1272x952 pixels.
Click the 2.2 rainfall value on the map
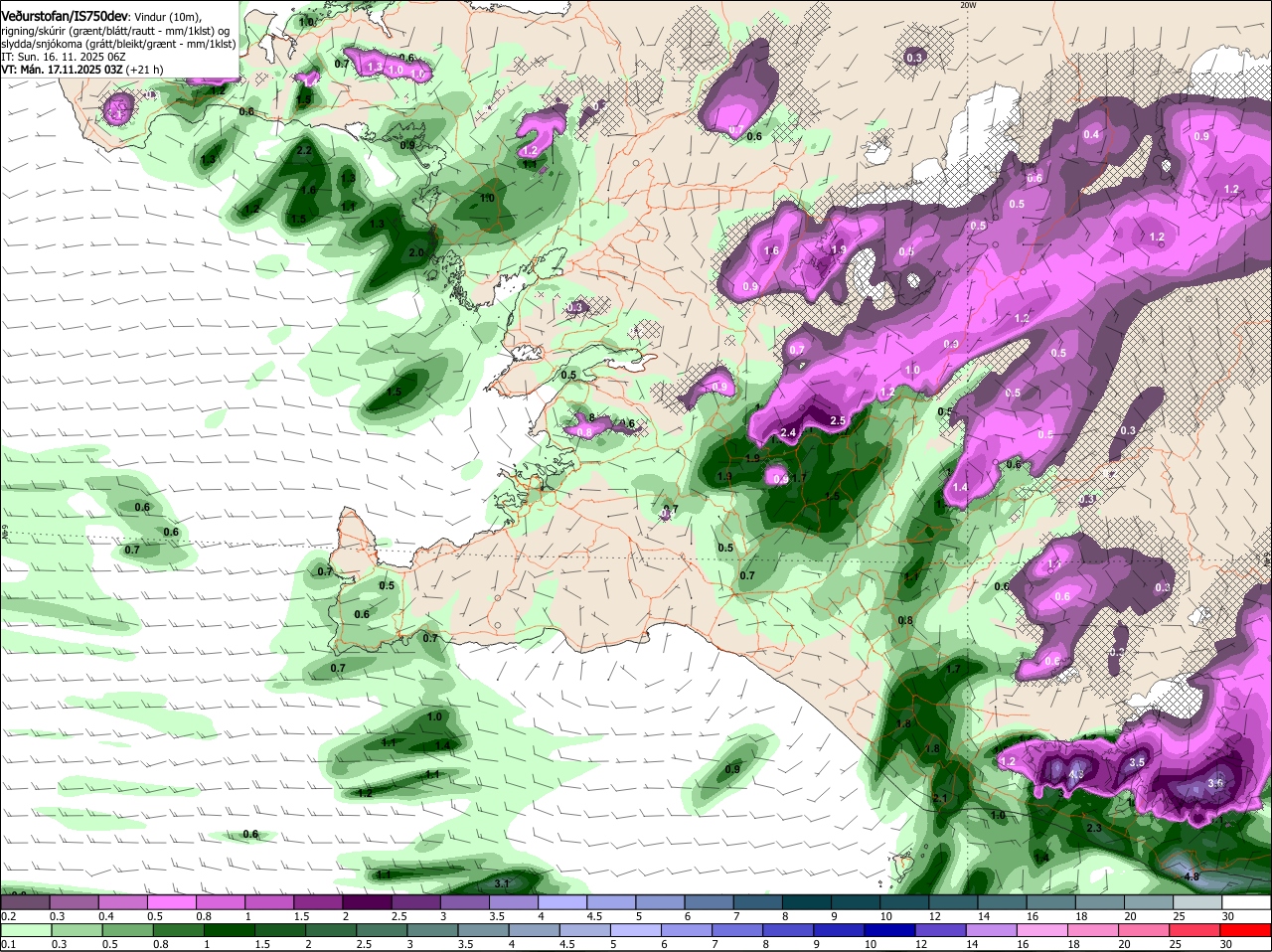[x=305, y=151]
